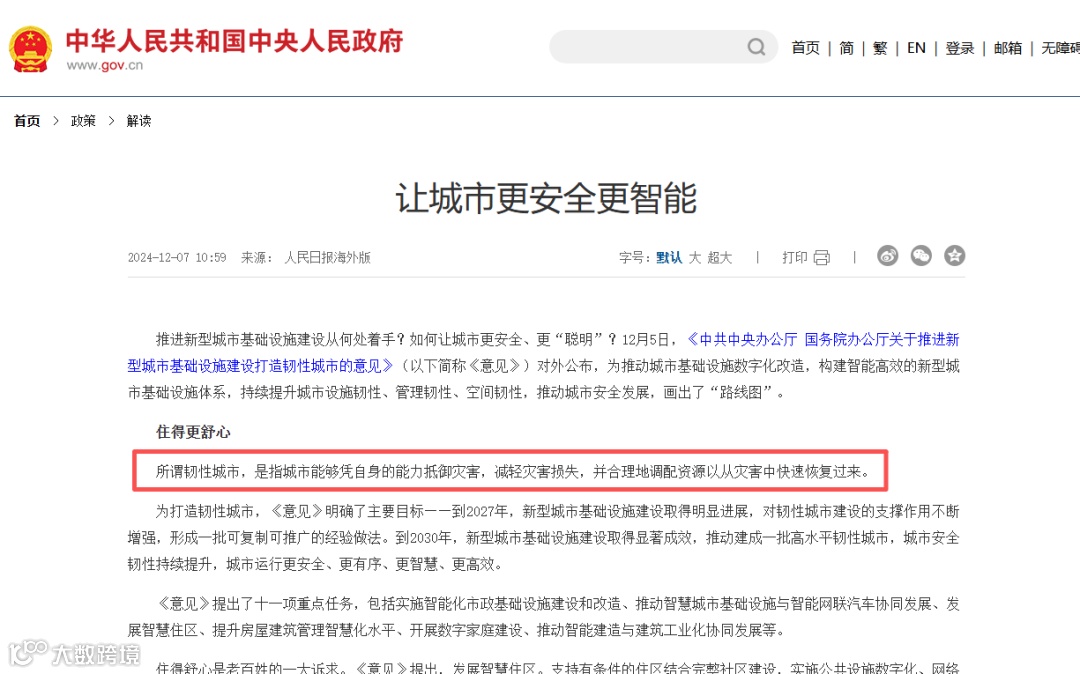The height and width of the screenshot is (674, 1080).
Task: Click the source text 人民日报海外版
Action: pos(328,257)
